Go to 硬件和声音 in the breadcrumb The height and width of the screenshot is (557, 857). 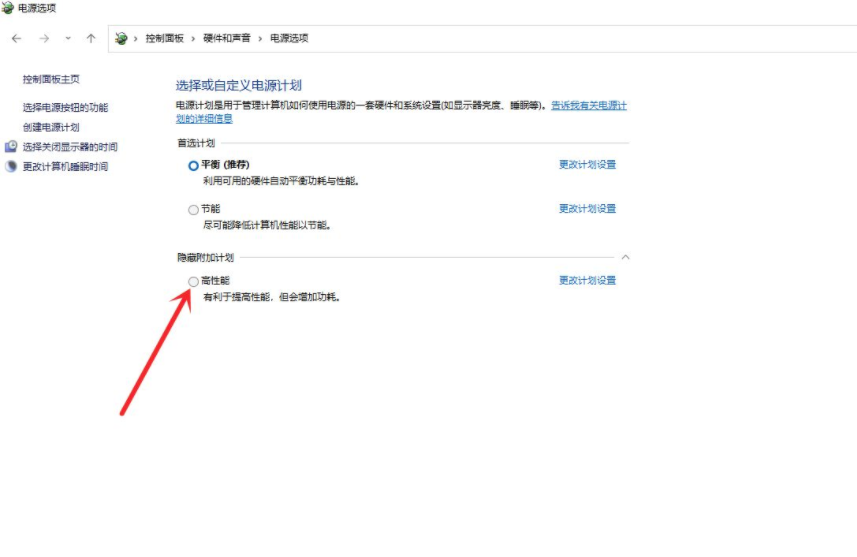click(x=227, y=38)
